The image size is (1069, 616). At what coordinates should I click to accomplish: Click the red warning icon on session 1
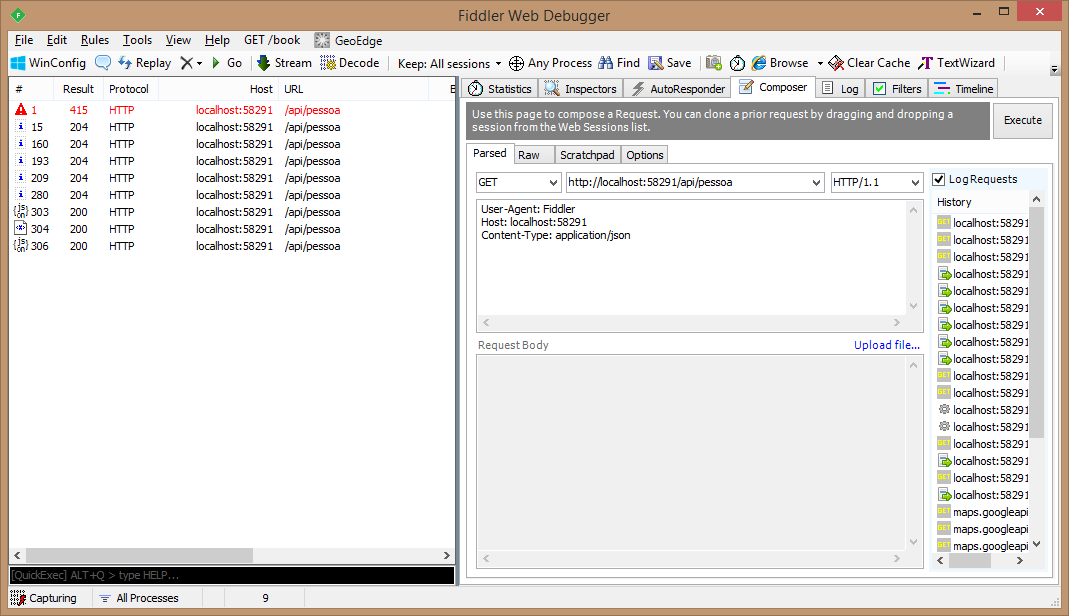[21, 110]
